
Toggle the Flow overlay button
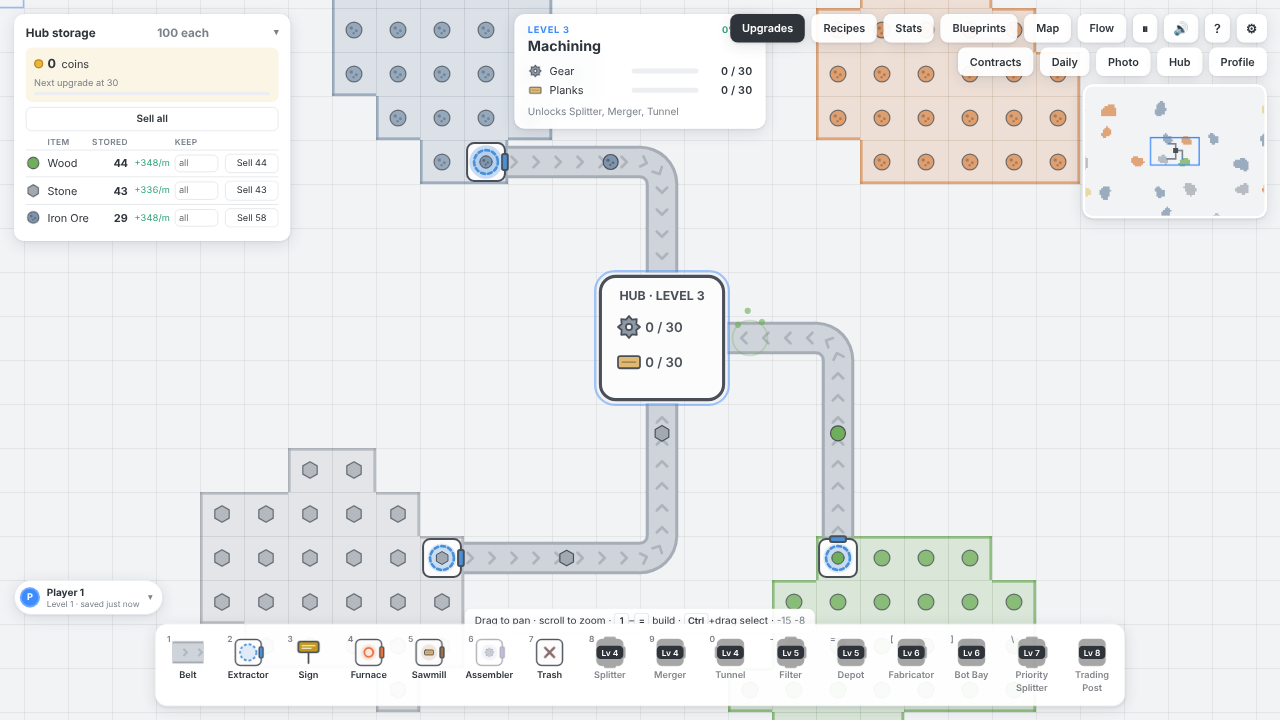point(1102,28)
